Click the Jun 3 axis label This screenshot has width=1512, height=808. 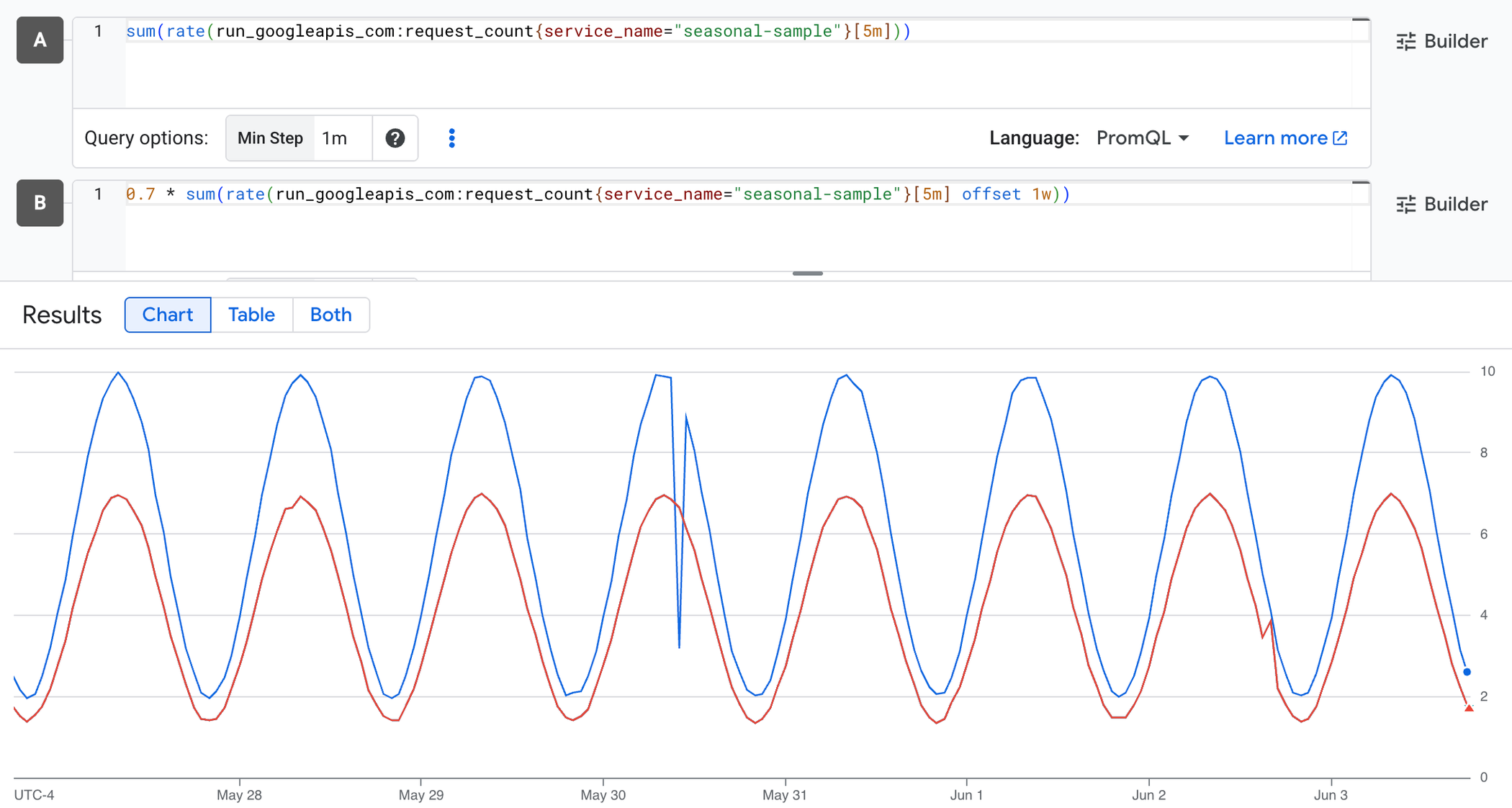1331,795
